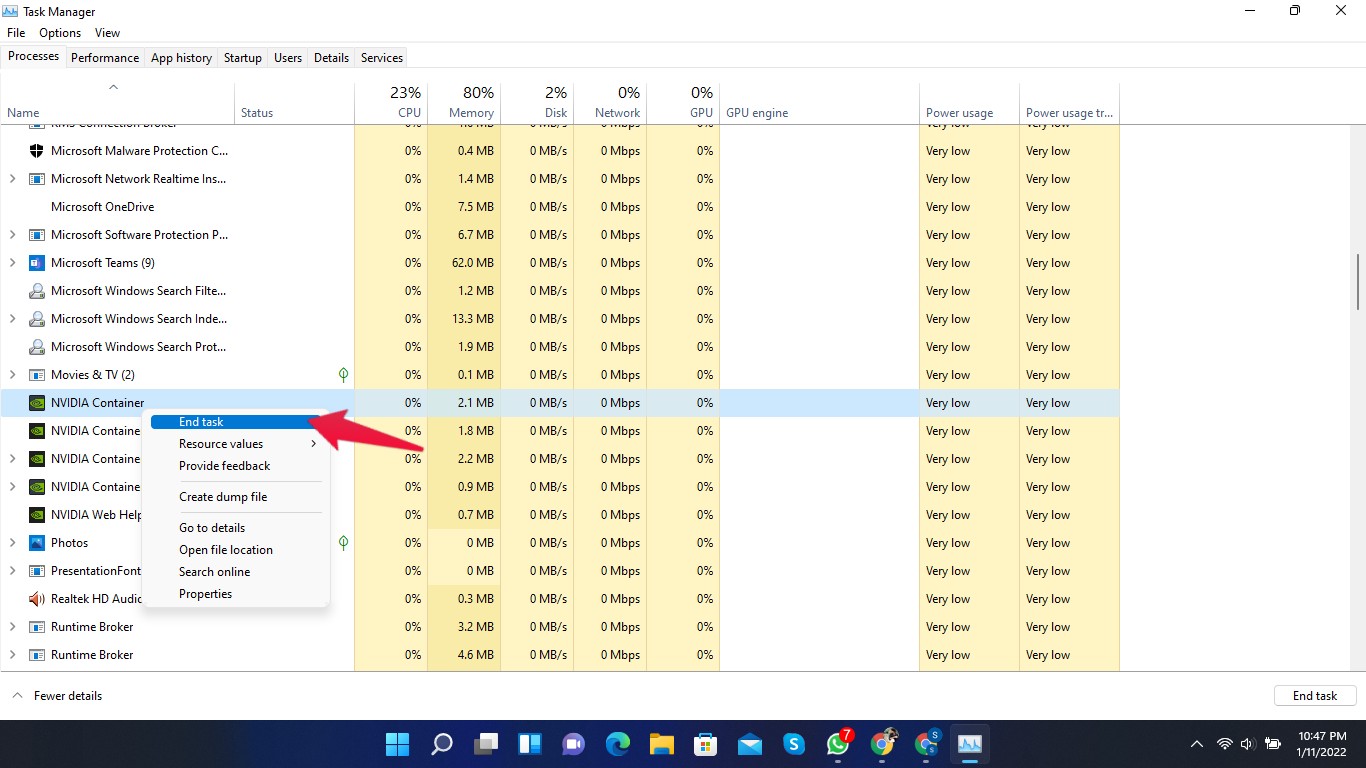
Task: Switch to the Services tab
Action: [x=382, y=58]
